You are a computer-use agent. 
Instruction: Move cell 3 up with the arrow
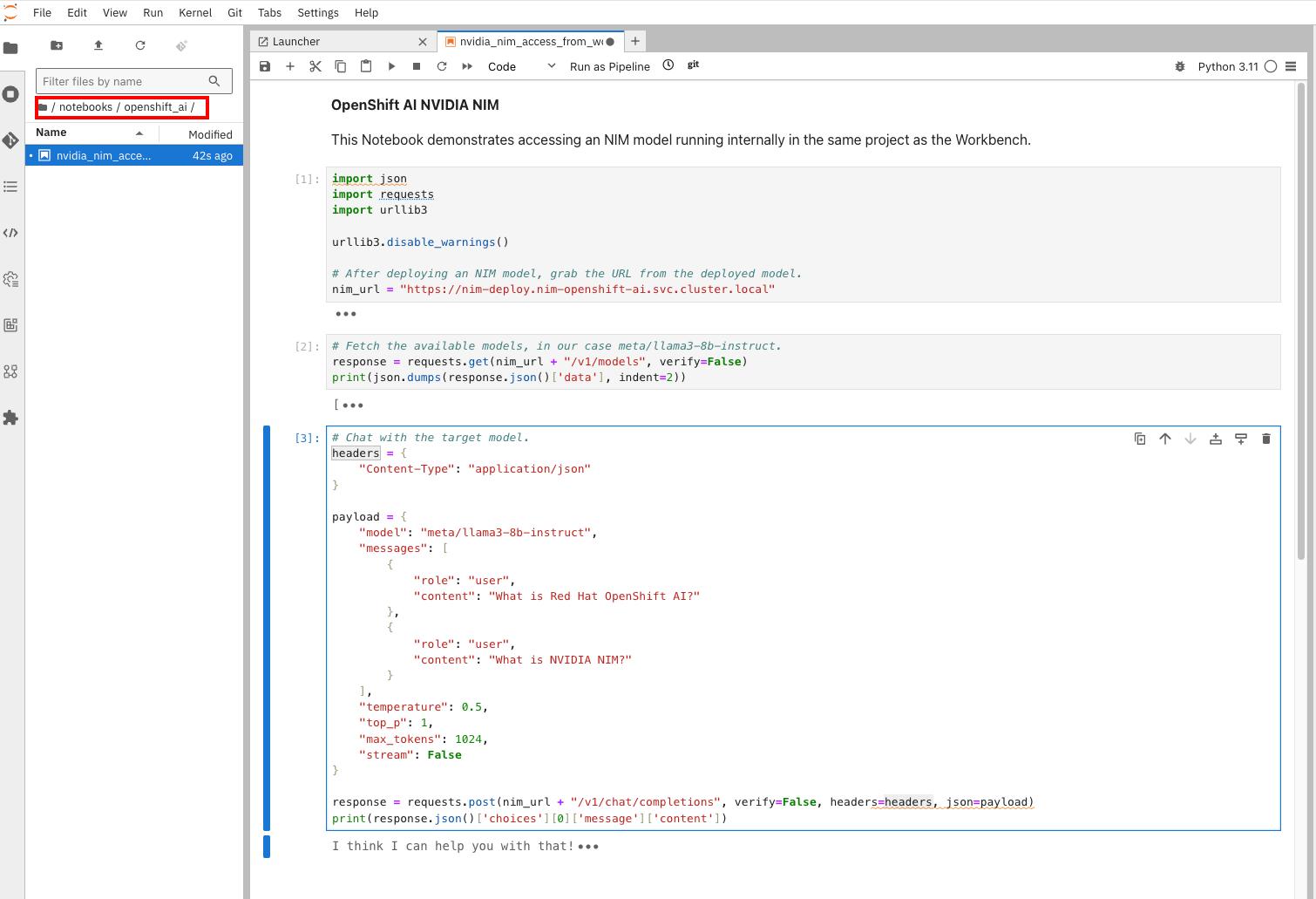pyautogui.click(x=1165, y=439)
